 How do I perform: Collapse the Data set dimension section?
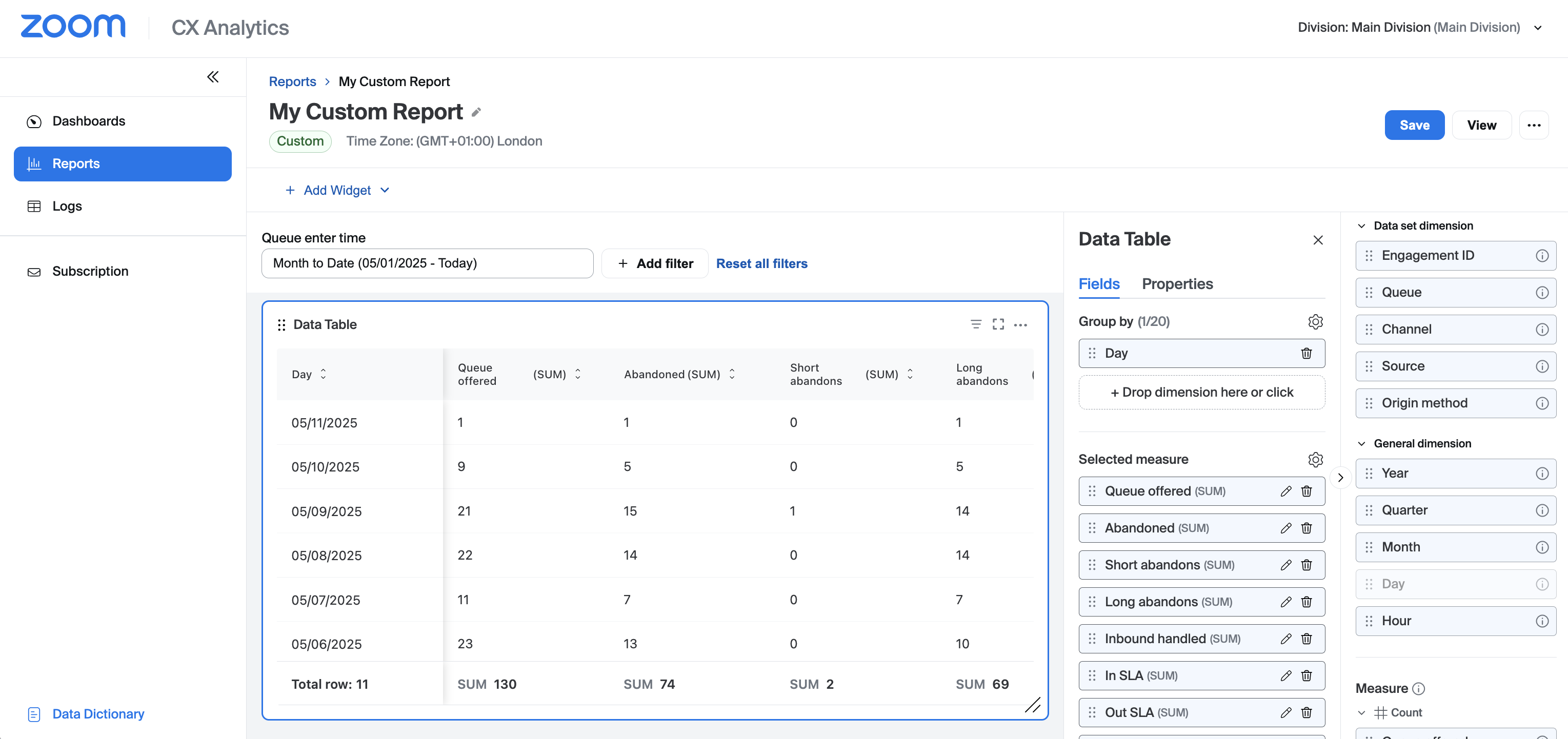(x=1362, y=225)
